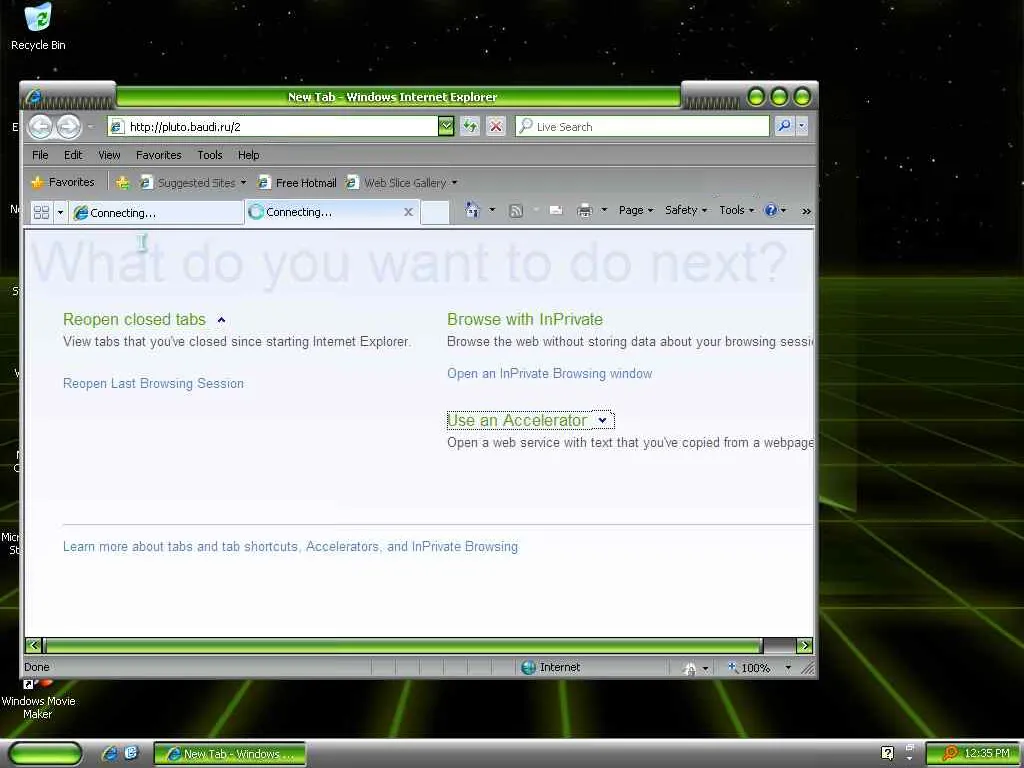Image resolution: width=1024 pixels, height=768 pixels.
Task: Click the green horizontal scrollbar thumb
Action: point(403,645)
